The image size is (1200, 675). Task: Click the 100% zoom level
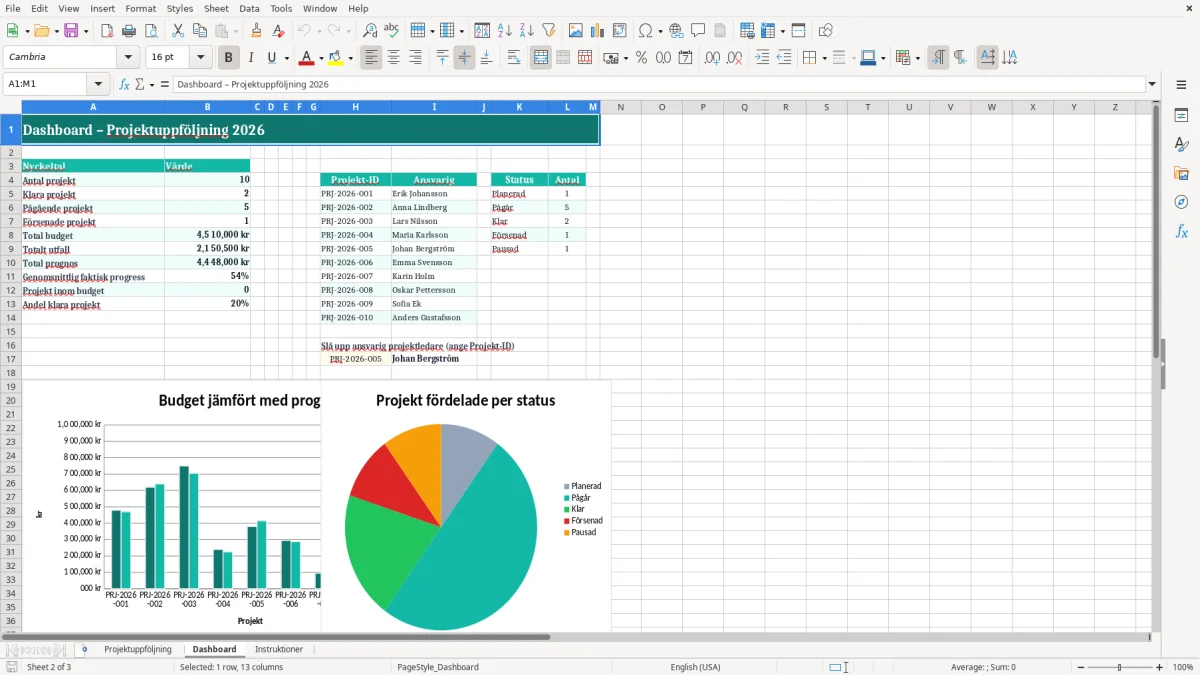(1183, 667)
